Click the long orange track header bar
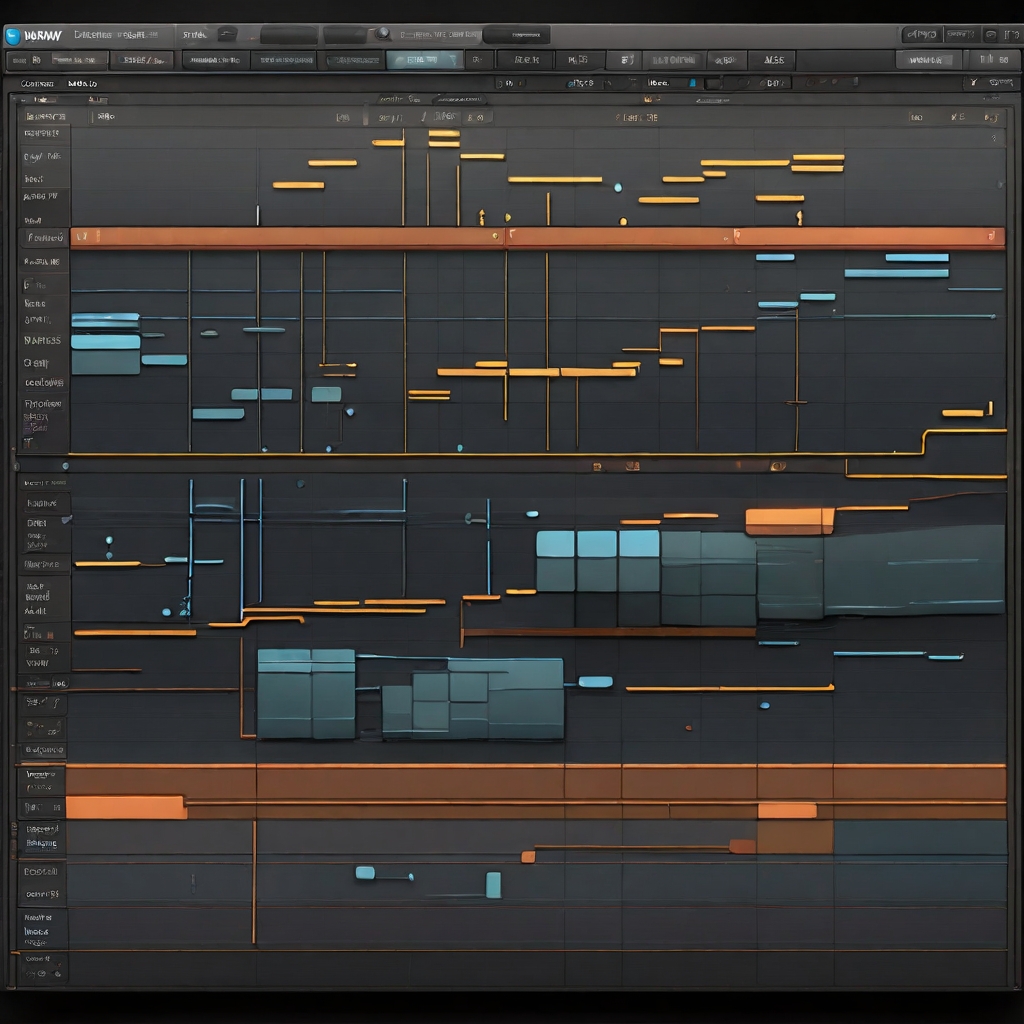Viewport: 1024px width, 1024px height. coord(537,237)
